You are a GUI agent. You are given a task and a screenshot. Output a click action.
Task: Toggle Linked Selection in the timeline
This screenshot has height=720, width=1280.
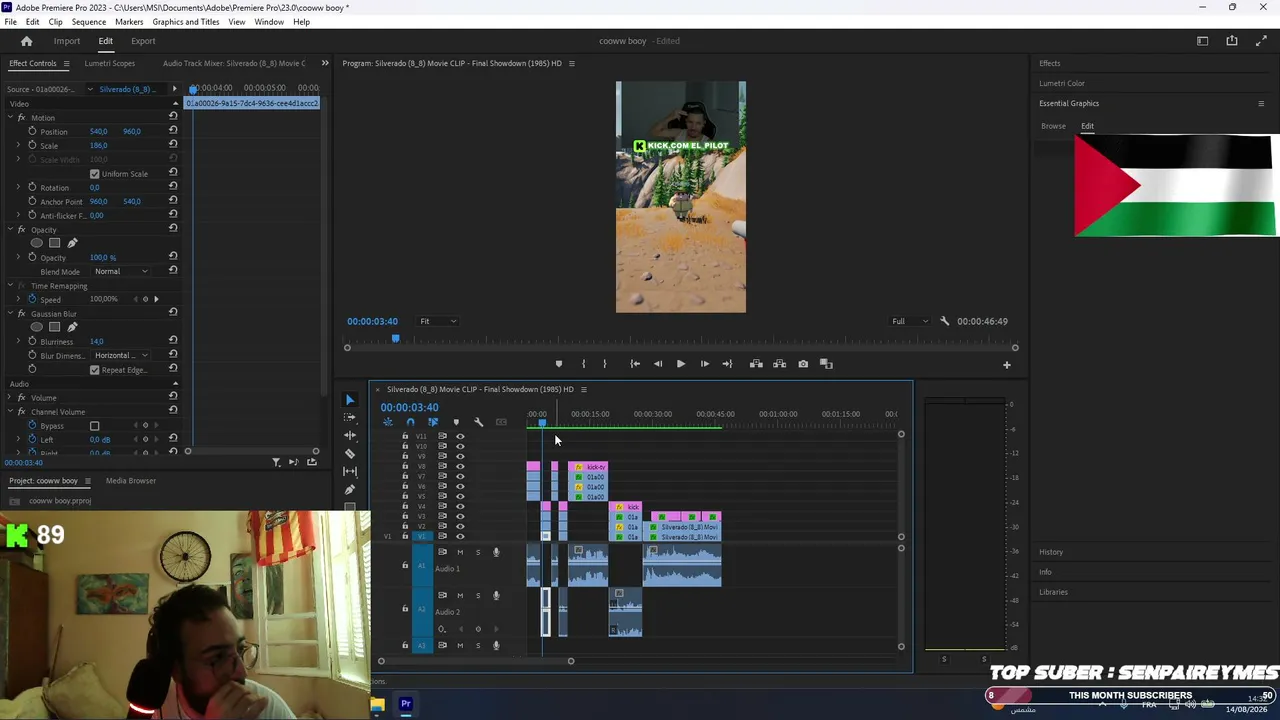(433, 422)
